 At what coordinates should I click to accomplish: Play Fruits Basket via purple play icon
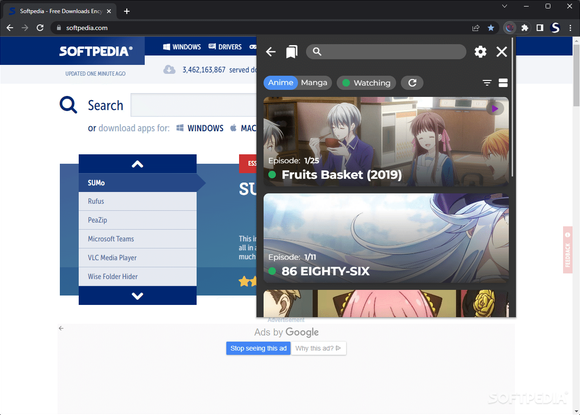[495, 109]
